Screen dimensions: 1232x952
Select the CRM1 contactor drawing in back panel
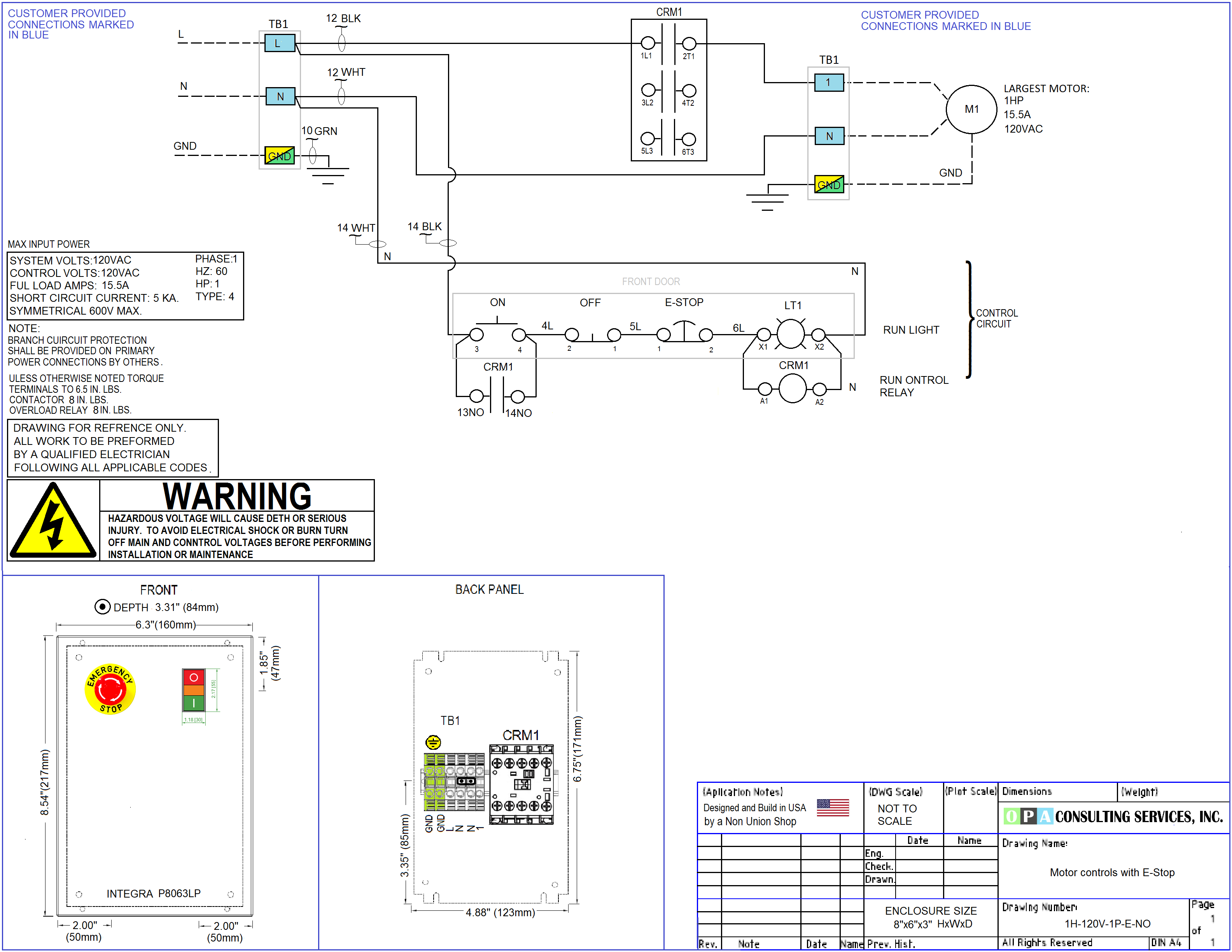coord(521,784)
